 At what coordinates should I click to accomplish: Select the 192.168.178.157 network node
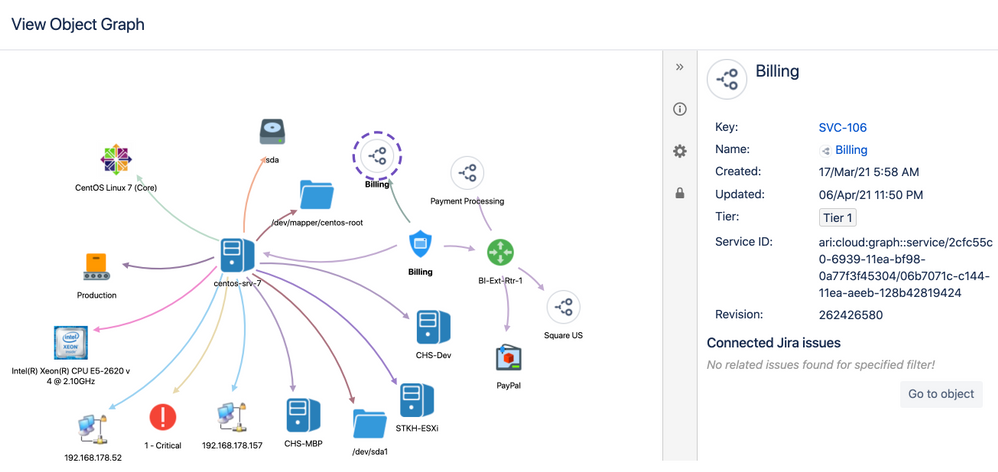coord(232,417)
